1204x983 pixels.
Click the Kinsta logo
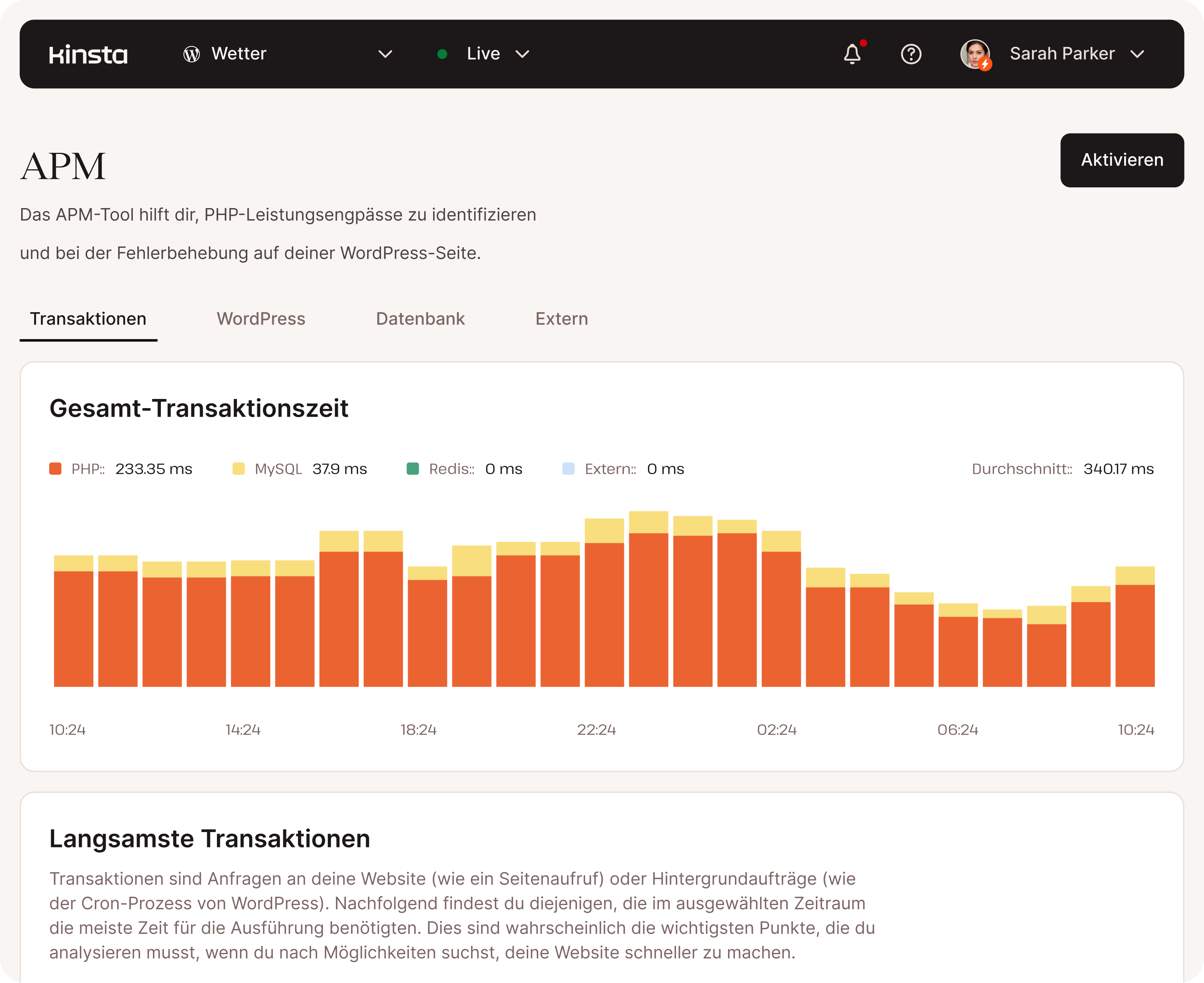[x=88, y=55]
